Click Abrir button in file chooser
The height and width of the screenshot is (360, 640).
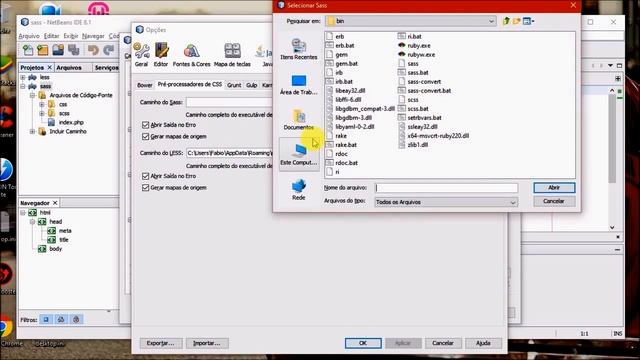tap(554, 187)
